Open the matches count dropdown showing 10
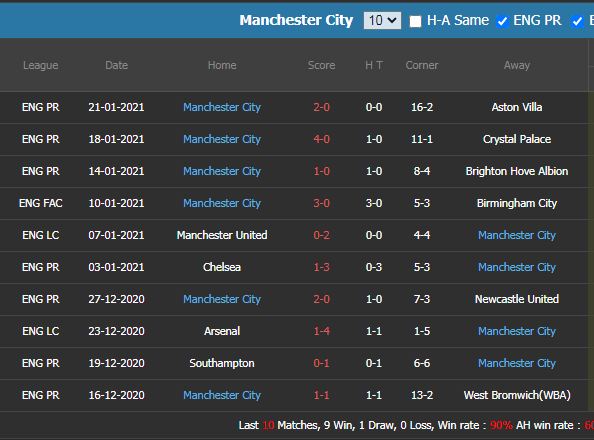The image size is (594, 440). 382,20
